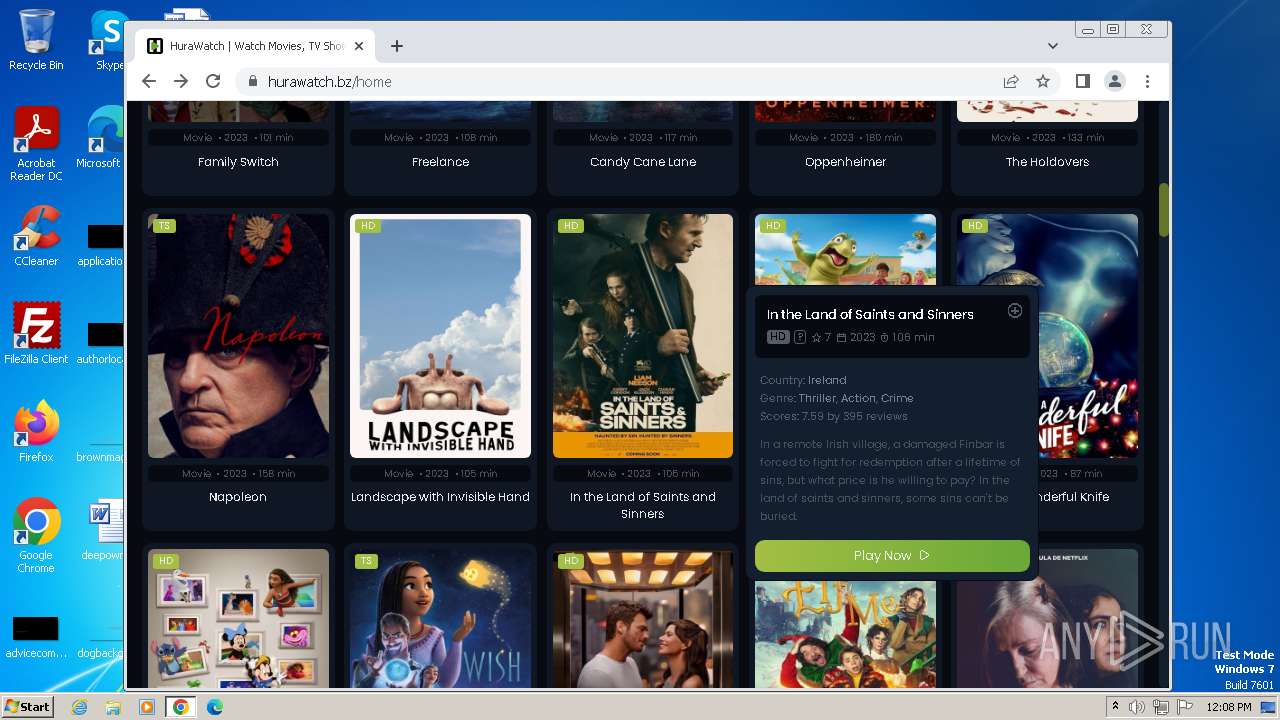Click the HD badge on Landscape poster

click(x=367, y=226)
